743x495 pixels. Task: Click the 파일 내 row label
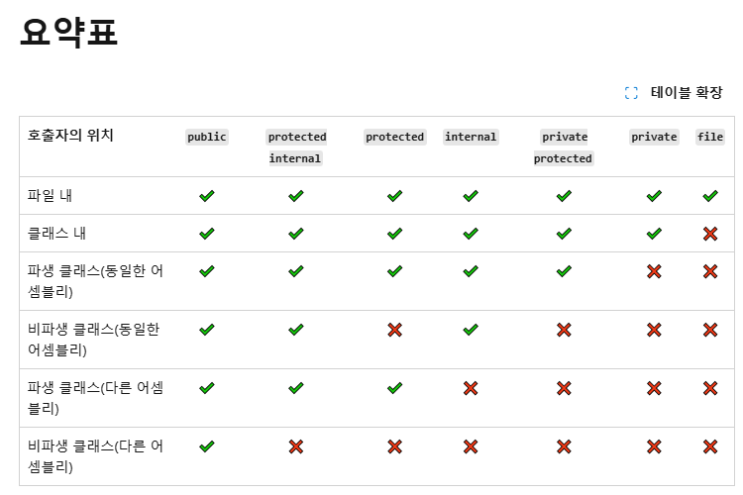(x=50, y=196)
